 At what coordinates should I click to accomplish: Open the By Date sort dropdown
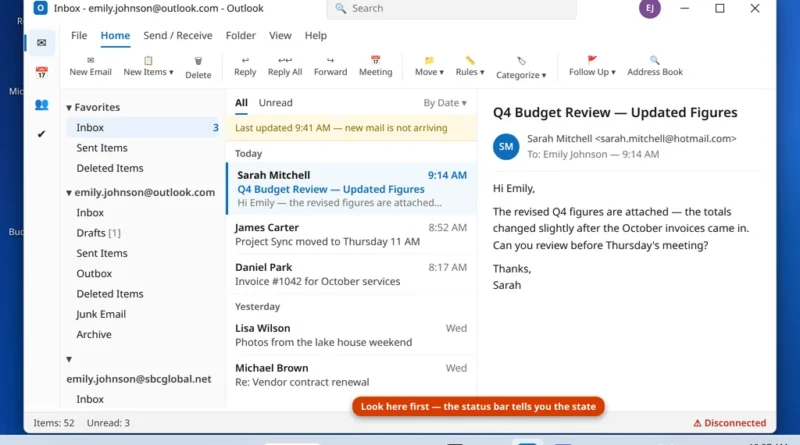coord(445,103)
